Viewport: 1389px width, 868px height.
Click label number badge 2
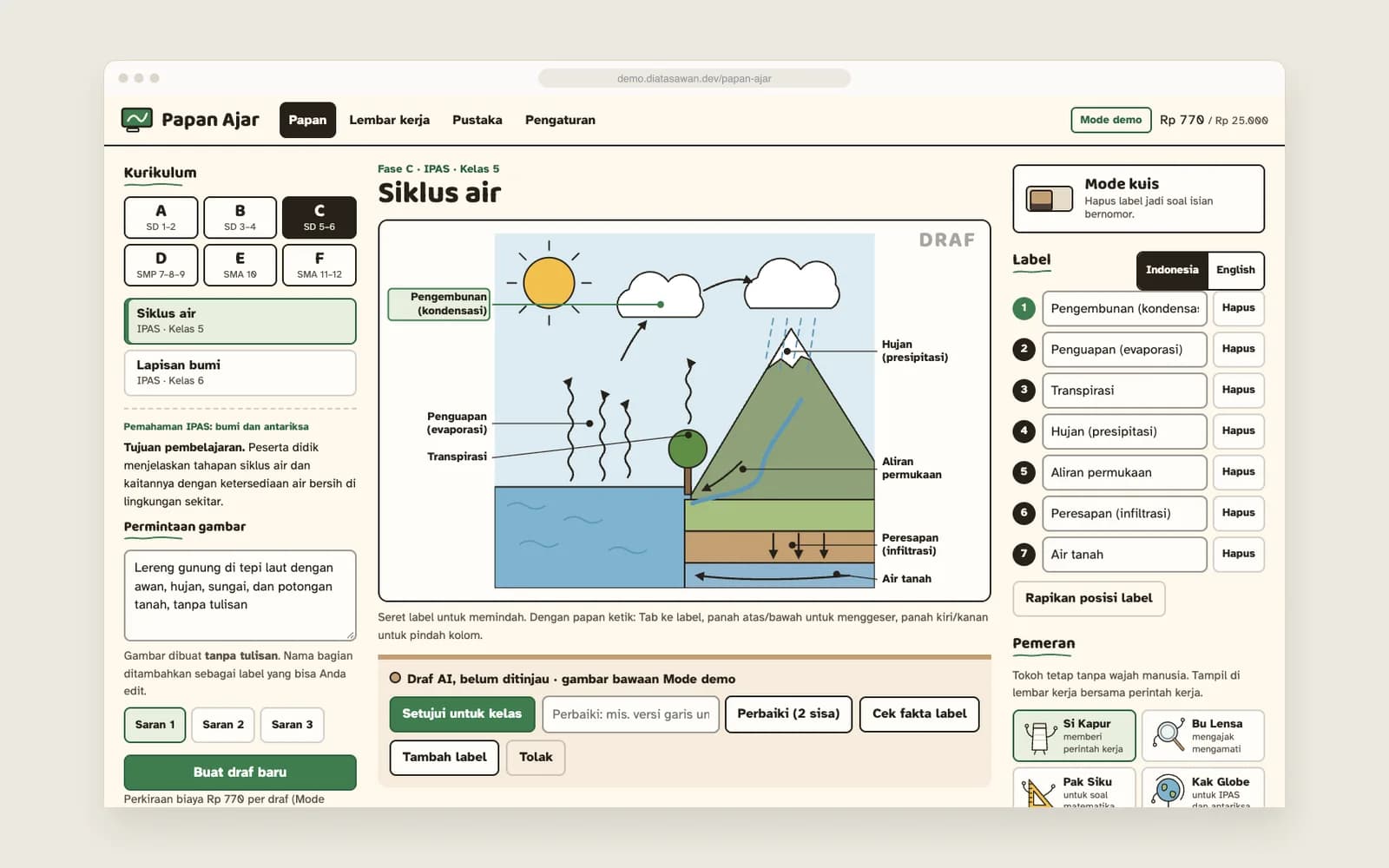tap(1024, 349)
